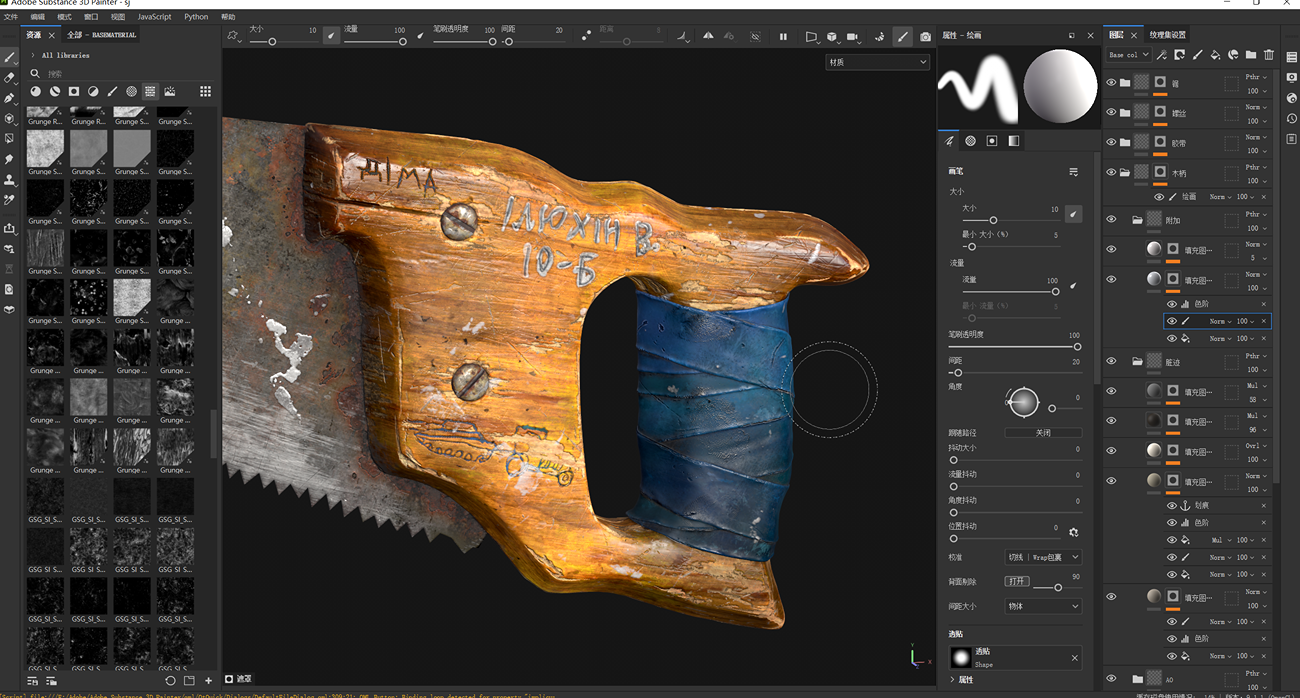The height and width of the screenshot is (698, 1300).
Task: Hide the 木柄 folder layer
Action: tap(1111, 172)
